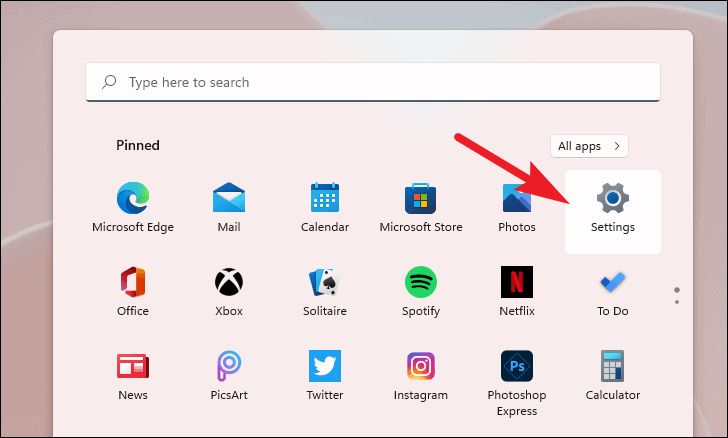
Task: Launch the Mail app
Action: (229, 208)
